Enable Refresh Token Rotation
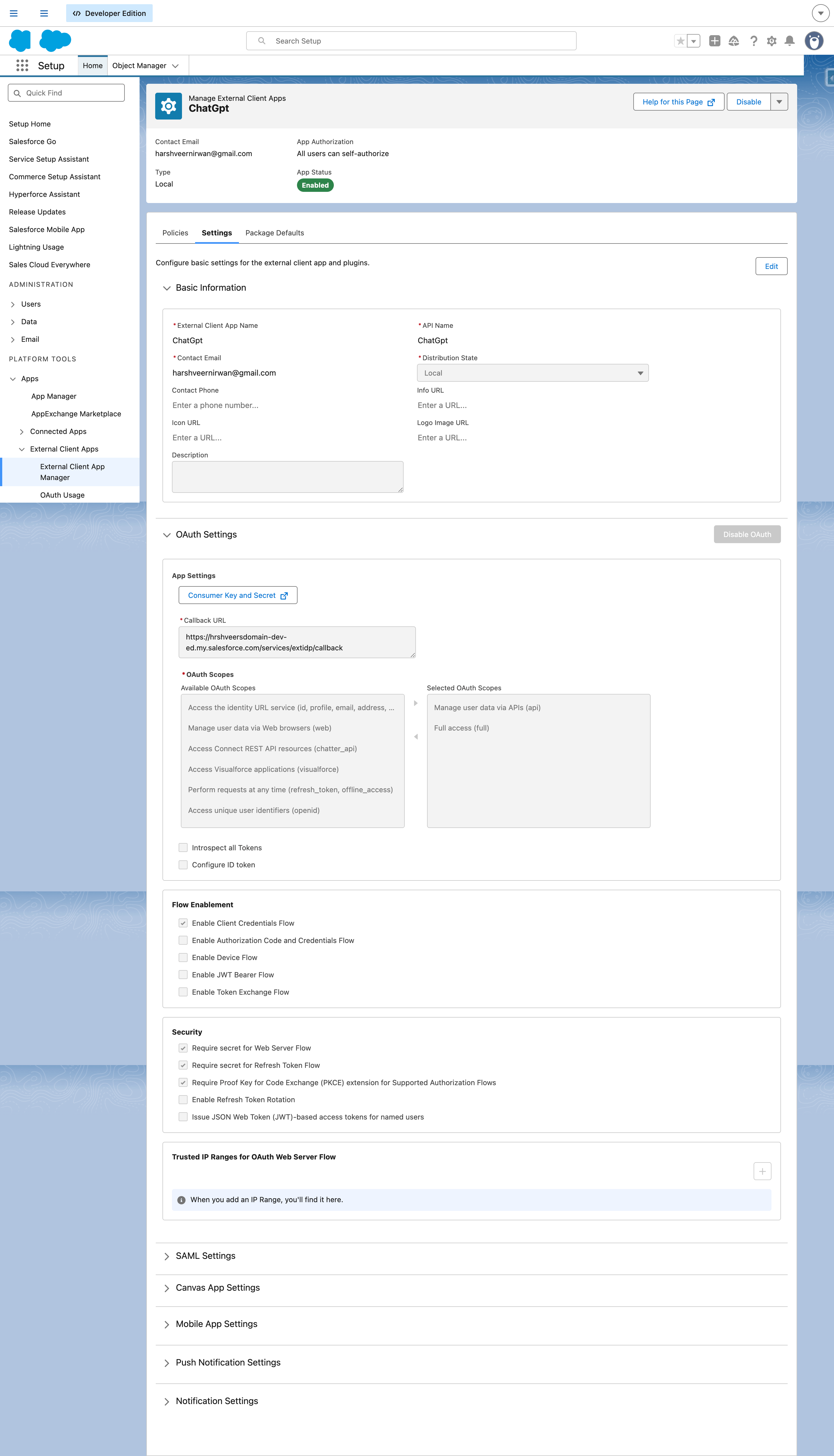The height and width of the screenshot is (1456, 834). [x=183, y=1100]
